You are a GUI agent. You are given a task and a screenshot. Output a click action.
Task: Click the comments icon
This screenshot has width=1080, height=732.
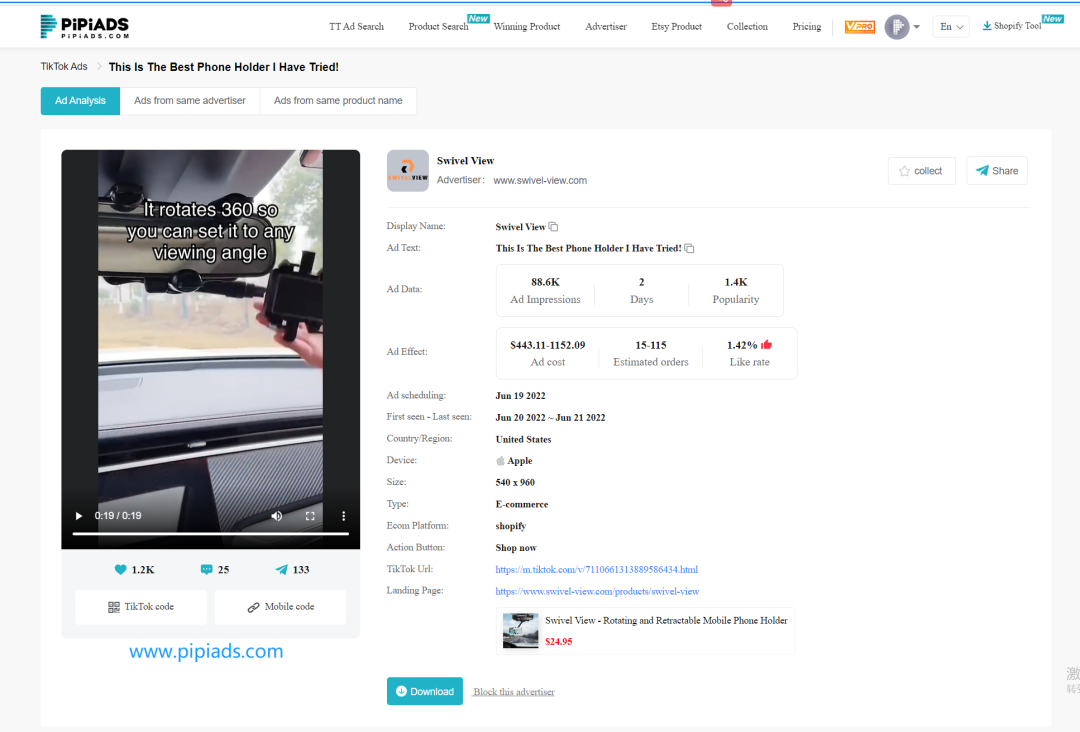pyautogui.click(x=206, y=569)
